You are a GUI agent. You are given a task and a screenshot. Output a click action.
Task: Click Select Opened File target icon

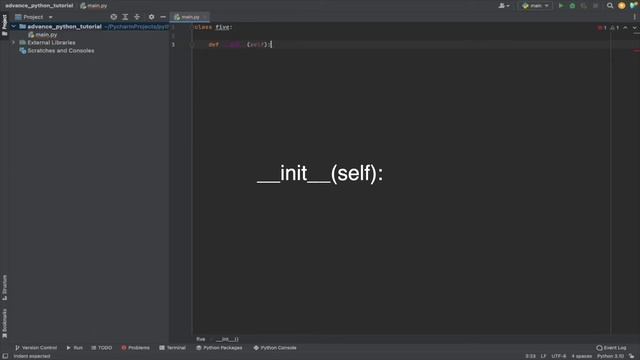click(x=113, y=17)
